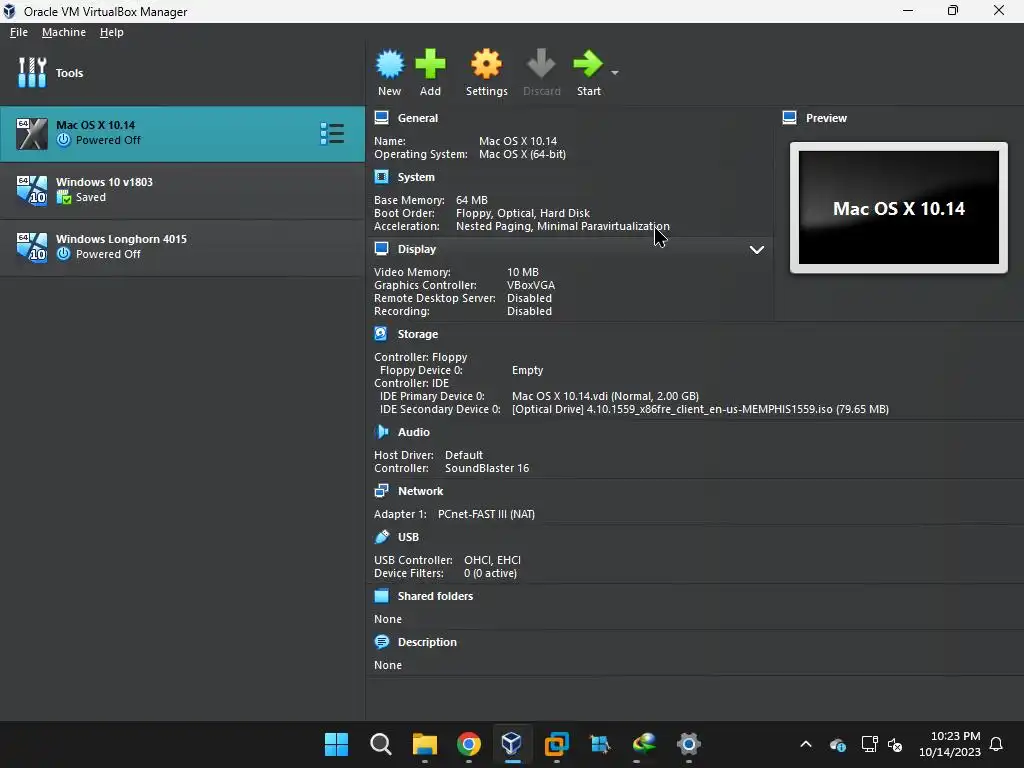
Task: Open the Machine menu
Action: [x=64, y=32]
